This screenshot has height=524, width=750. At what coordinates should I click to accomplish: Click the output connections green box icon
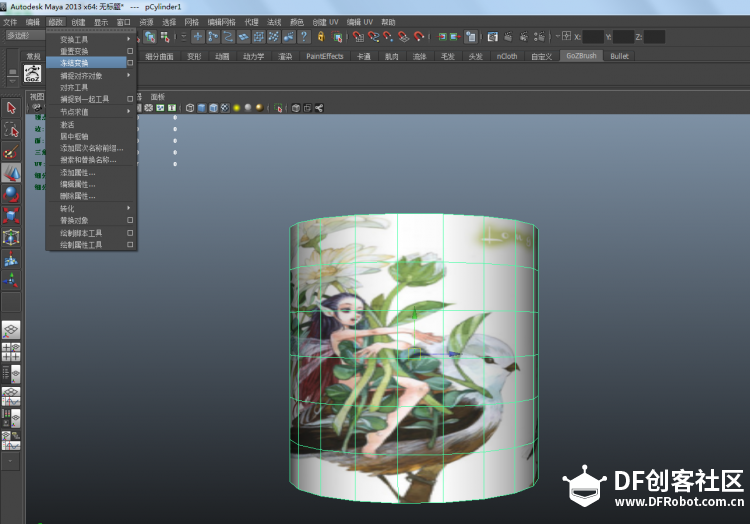pyautogui.click(x=454, y=36)
